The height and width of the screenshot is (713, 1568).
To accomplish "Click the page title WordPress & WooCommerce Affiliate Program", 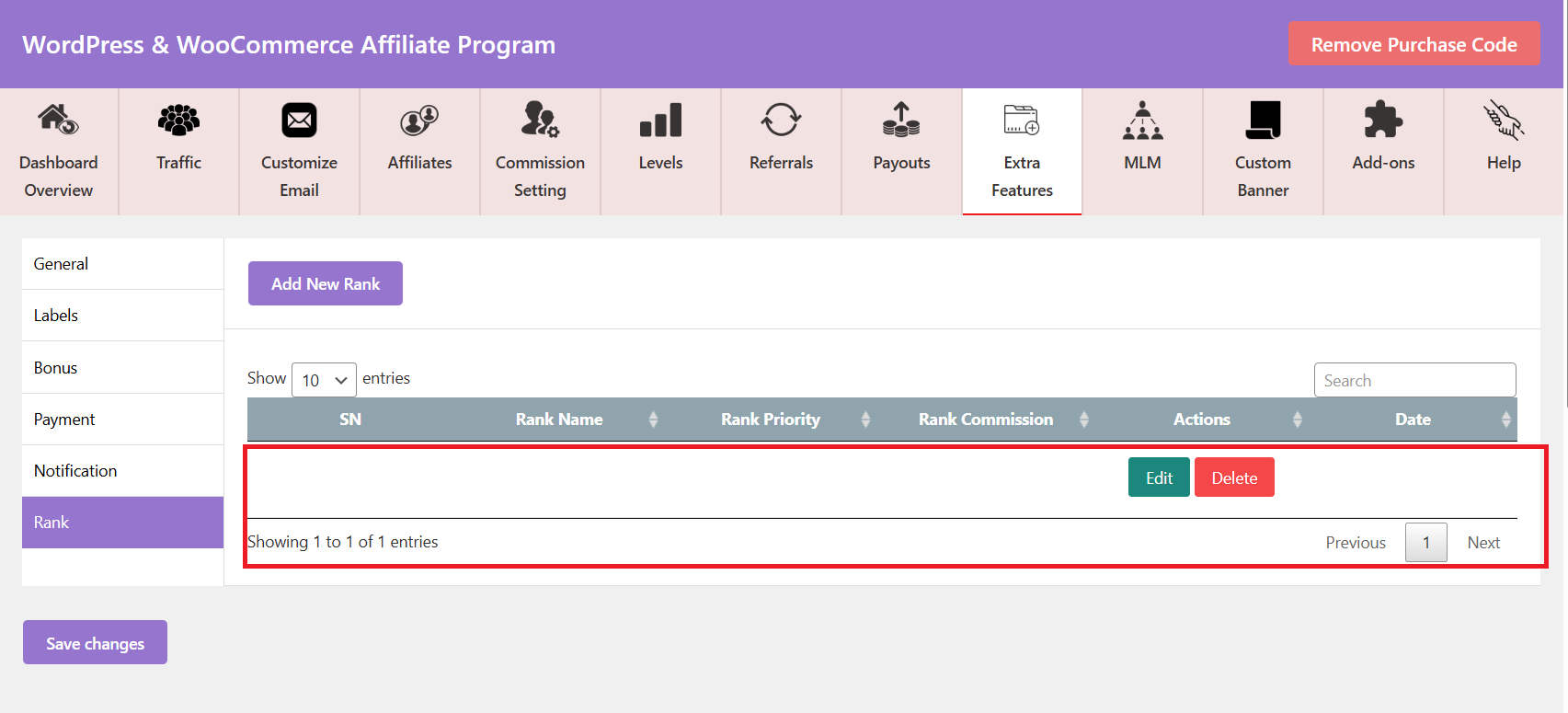I will click(289, 44).
